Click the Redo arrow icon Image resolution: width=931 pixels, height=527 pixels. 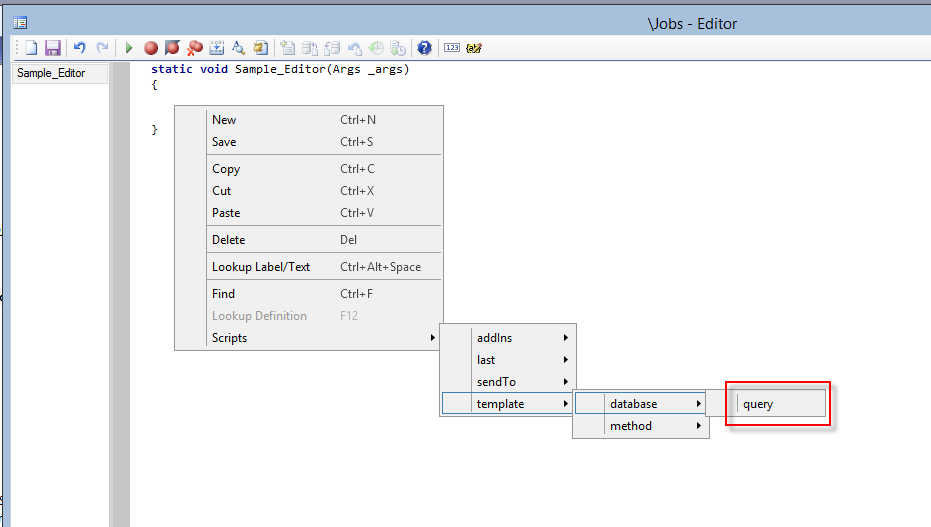coord(102,48)
